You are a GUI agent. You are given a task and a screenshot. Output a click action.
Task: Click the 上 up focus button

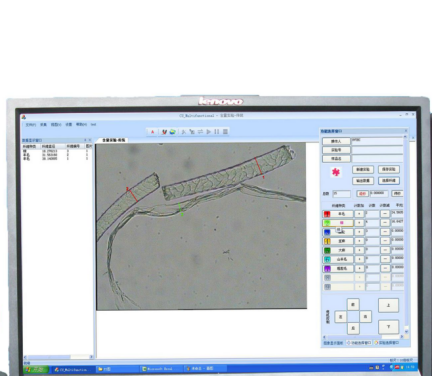pyautogui.click(x=388, y=305)
